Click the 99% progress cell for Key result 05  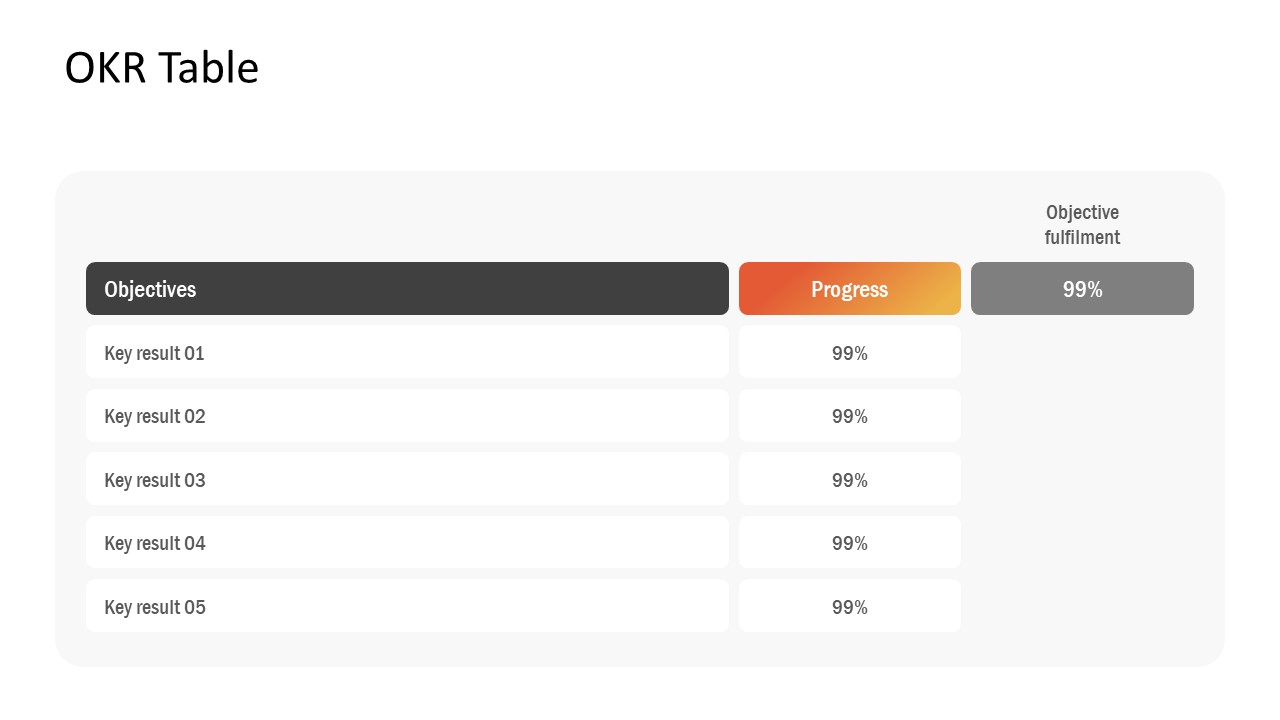tap(849, 607)
